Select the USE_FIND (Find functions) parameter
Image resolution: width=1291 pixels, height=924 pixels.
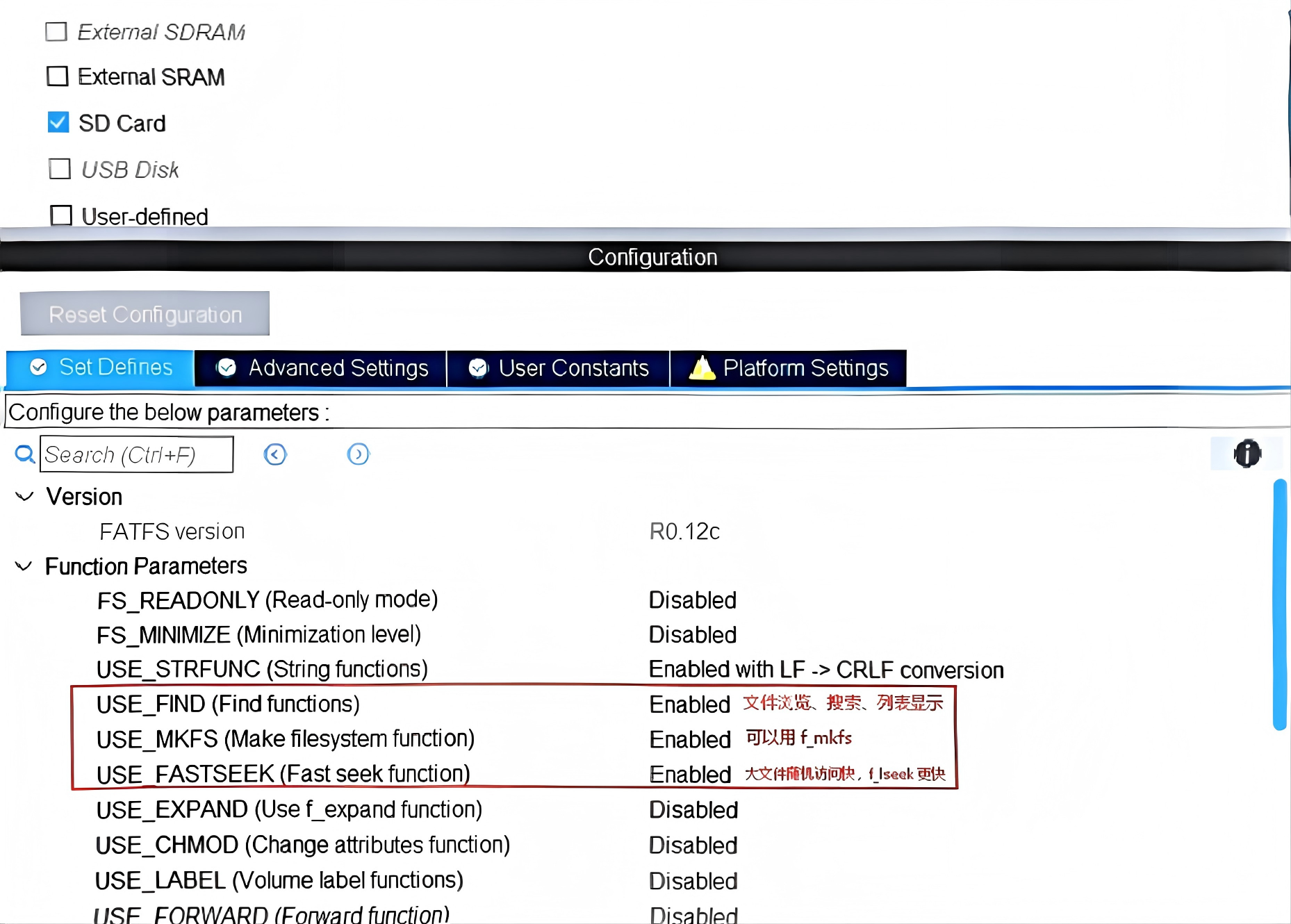pos(228,704)
